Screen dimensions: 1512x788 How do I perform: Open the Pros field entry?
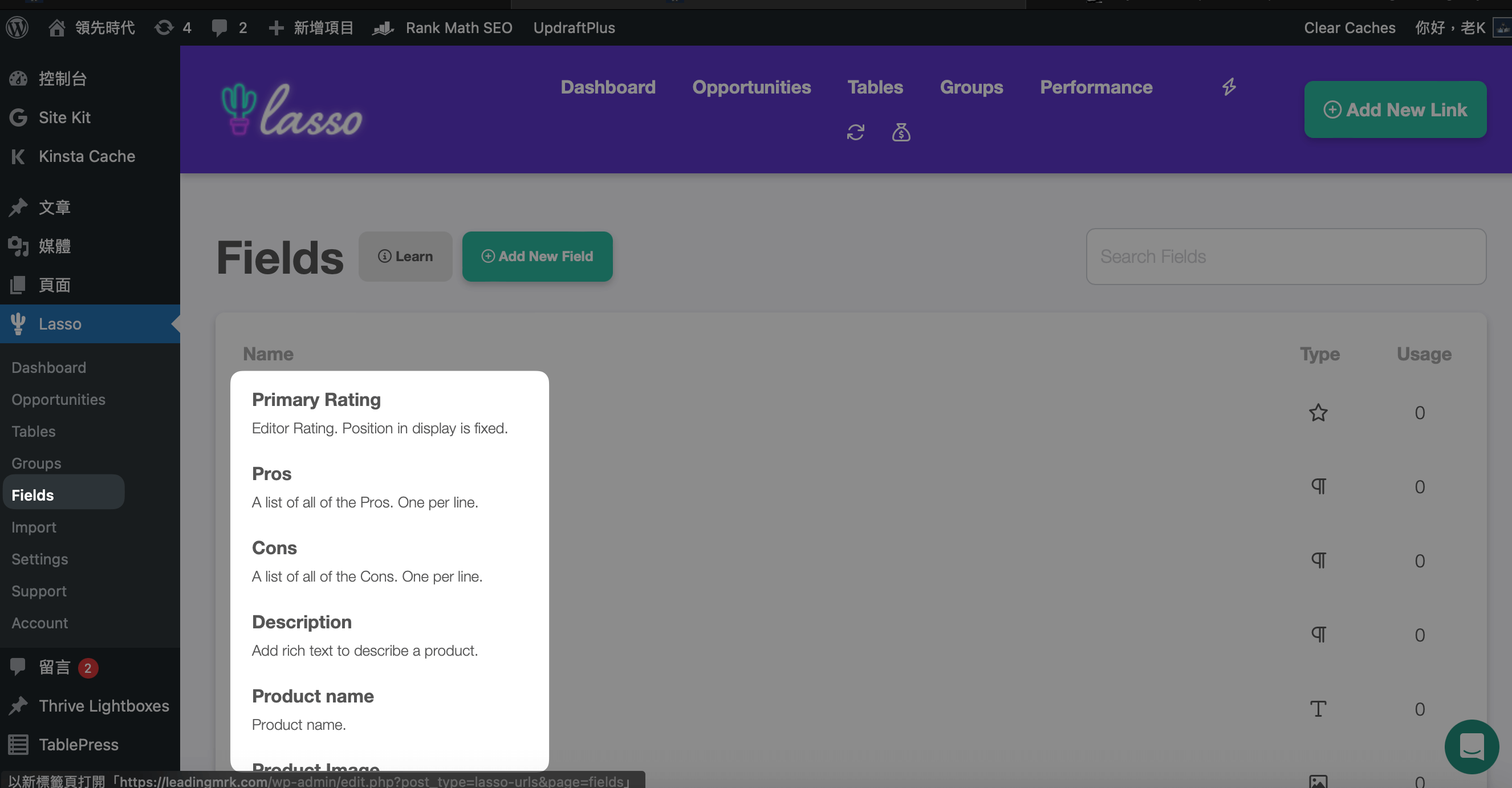[271, 473]
